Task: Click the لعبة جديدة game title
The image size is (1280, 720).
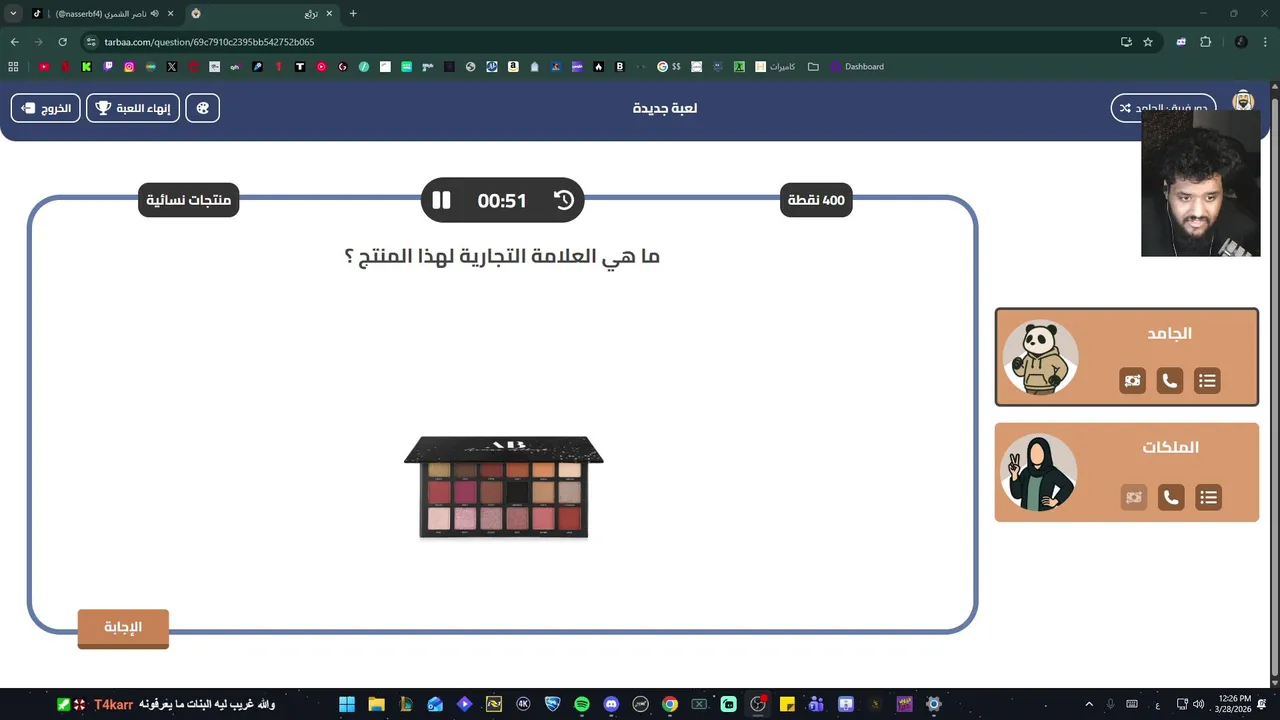Action: 665,108
